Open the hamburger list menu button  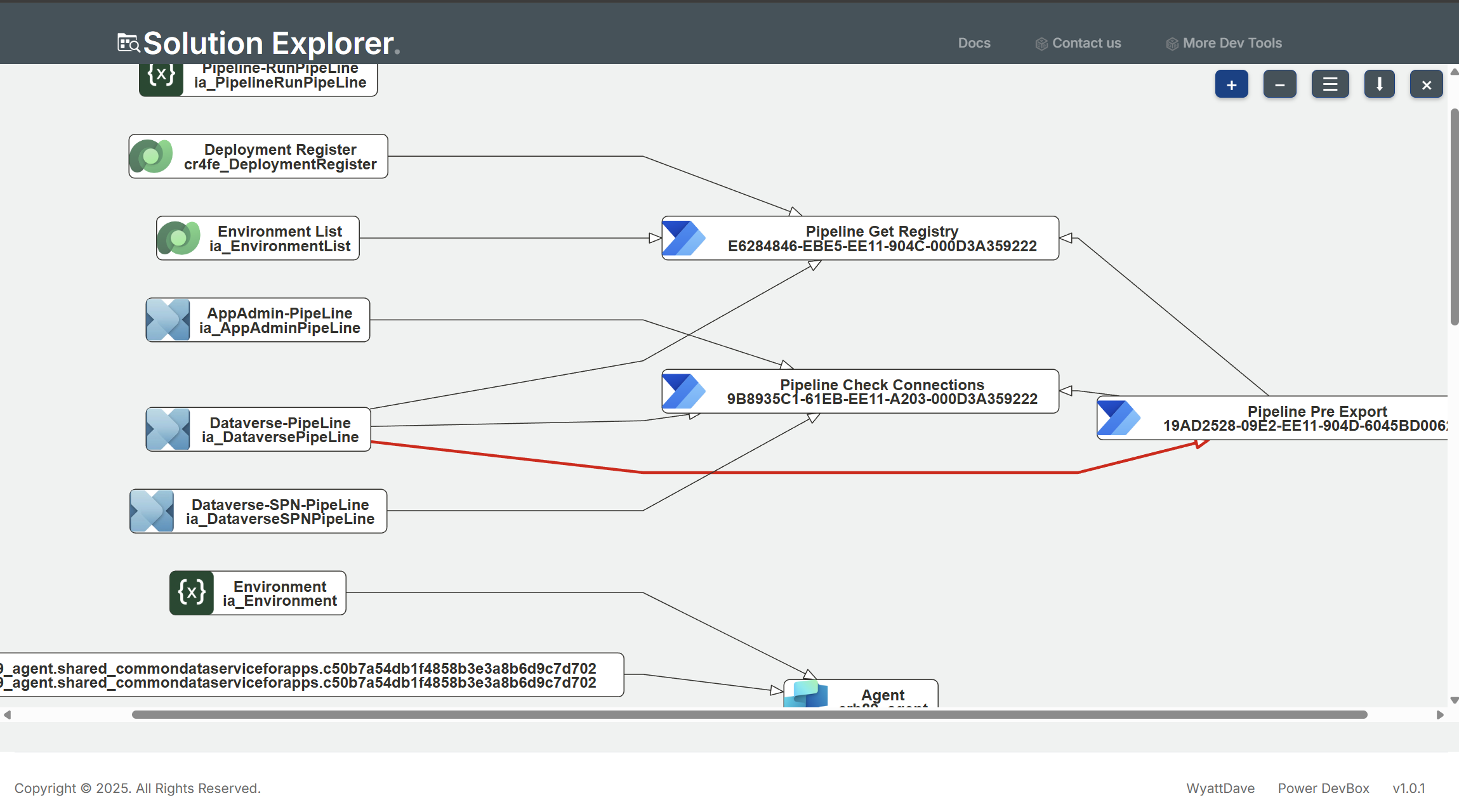(1330, 84)
